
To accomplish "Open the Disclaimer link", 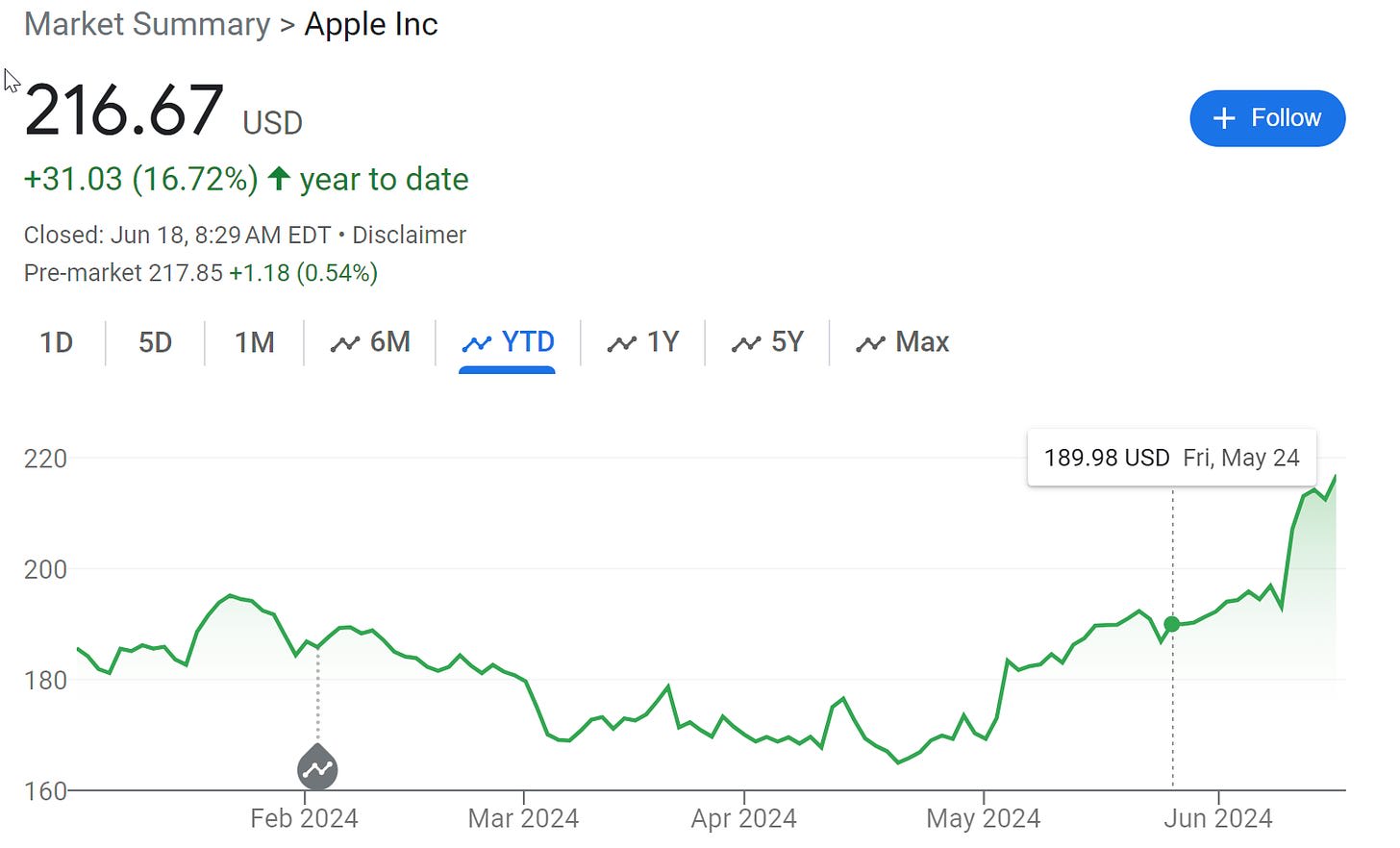I will pyautogui.click(x=409, y=236).
